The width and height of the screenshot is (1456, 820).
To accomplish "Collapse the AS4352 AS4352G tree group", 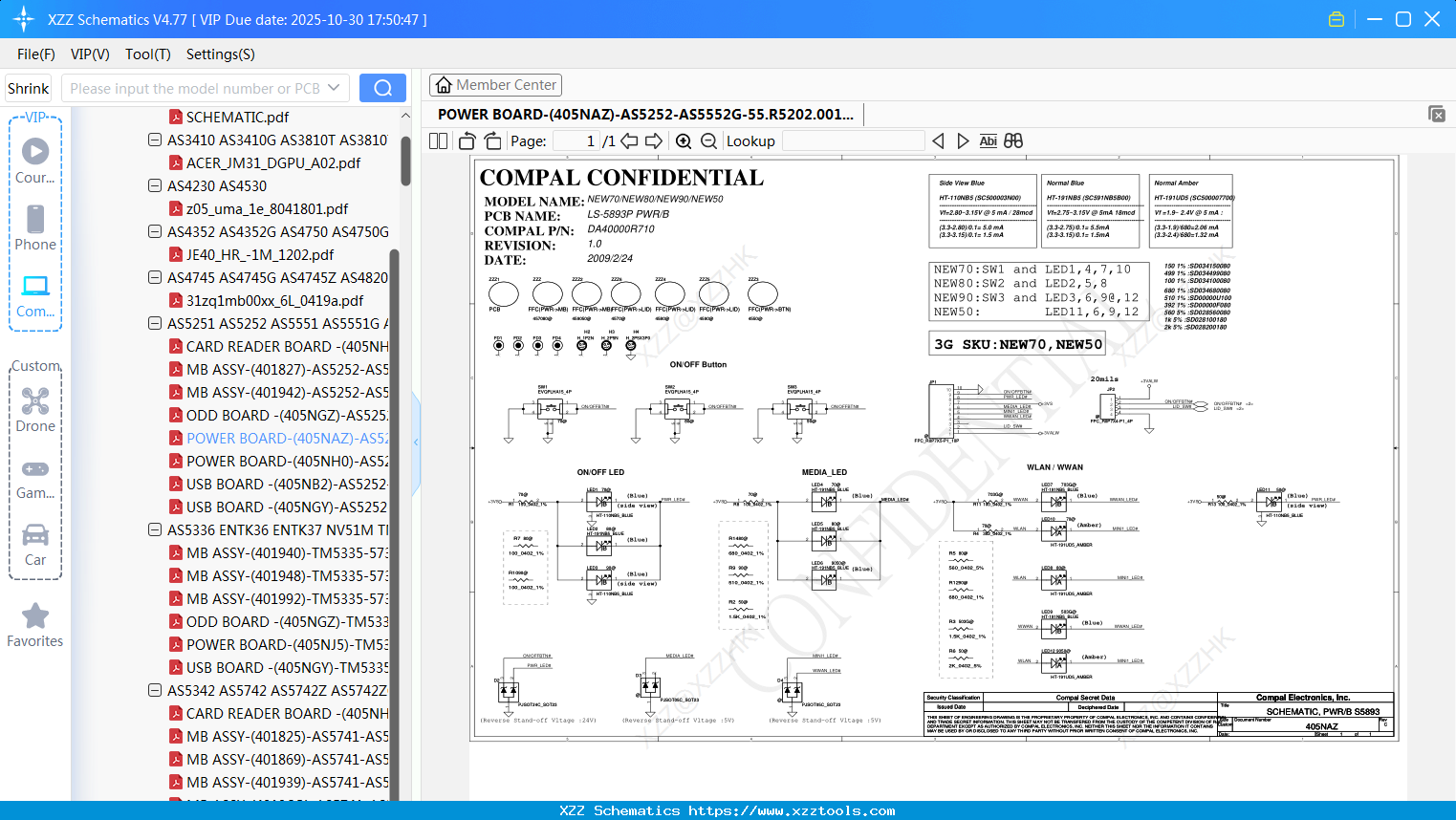I will (x=155, y=231).
